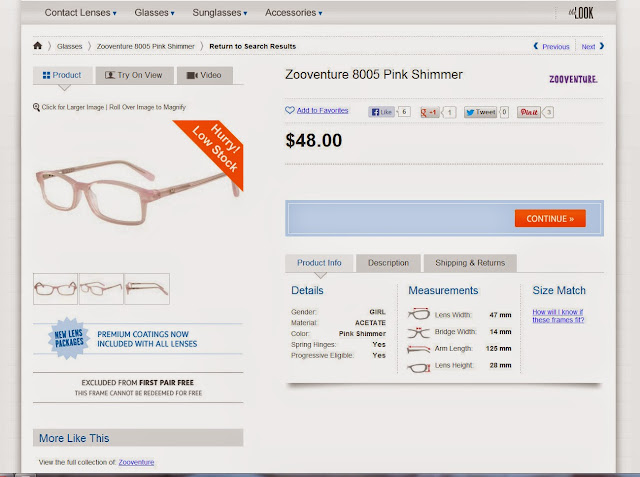Screen dimensions: 640x477
Task: Click the 47 mm lens width value
Action: (500, 315)
